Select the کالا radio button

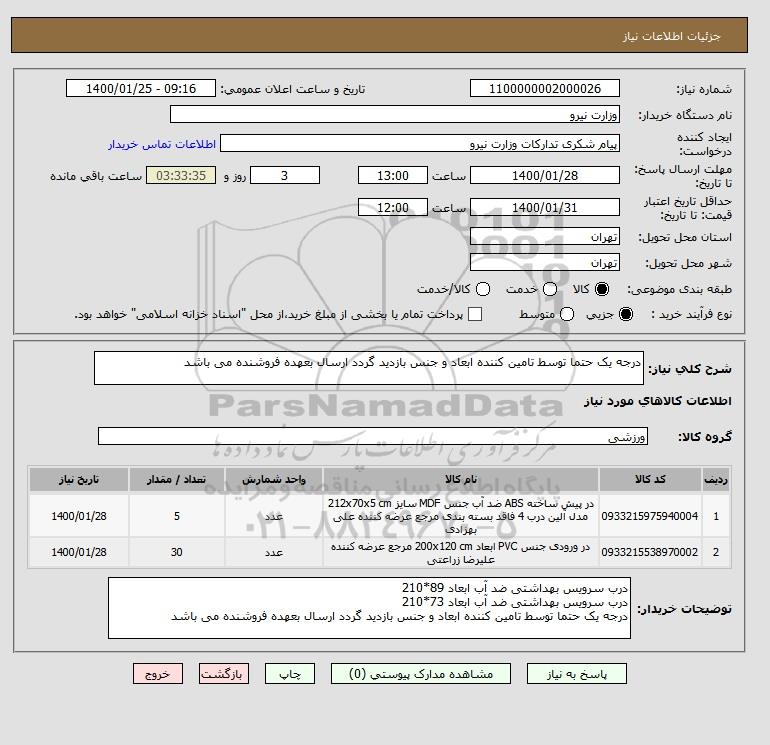tap(602, 289)
